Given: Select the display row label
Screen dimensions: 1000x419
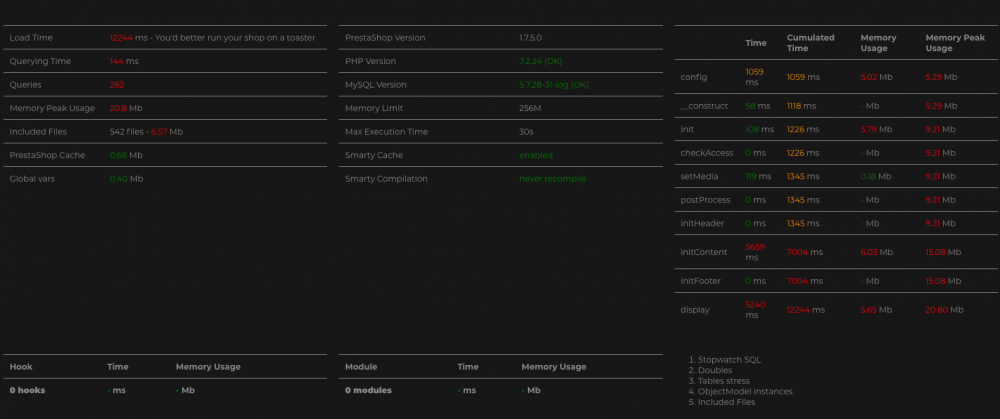Looking at the screenshot, I should click(x=695, y=310).
